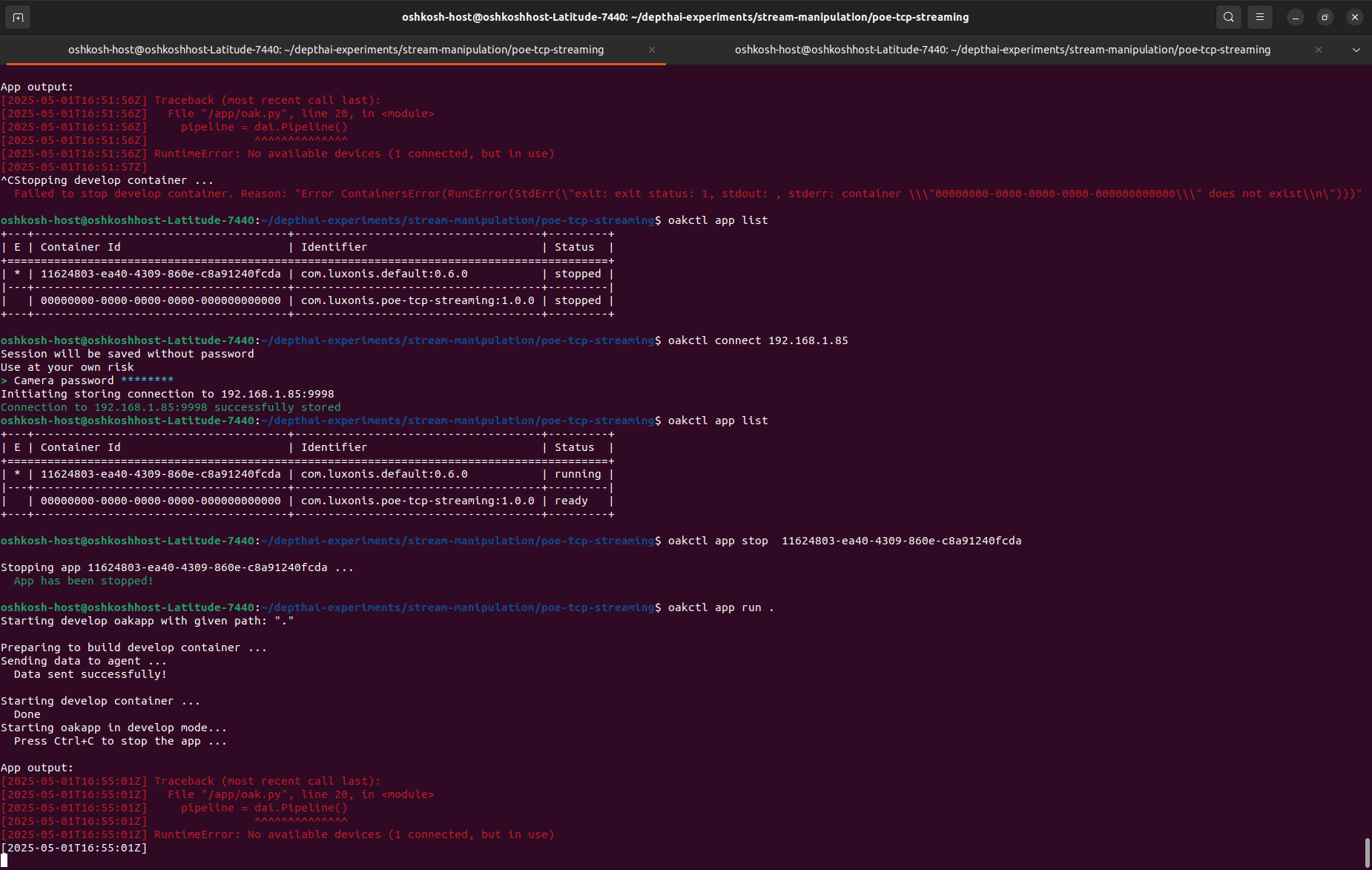Click the 'ready' status in the app table
This screenshot has width=1372, height=870.
570,501
